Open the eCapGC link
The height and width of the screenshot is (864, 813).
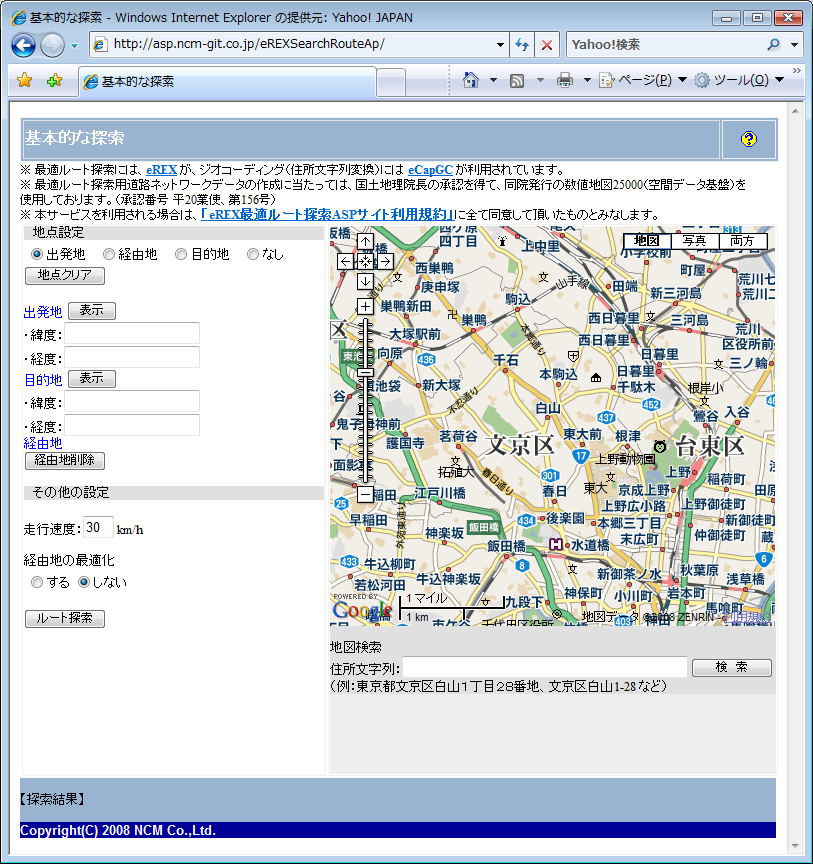tap(430, 170)
